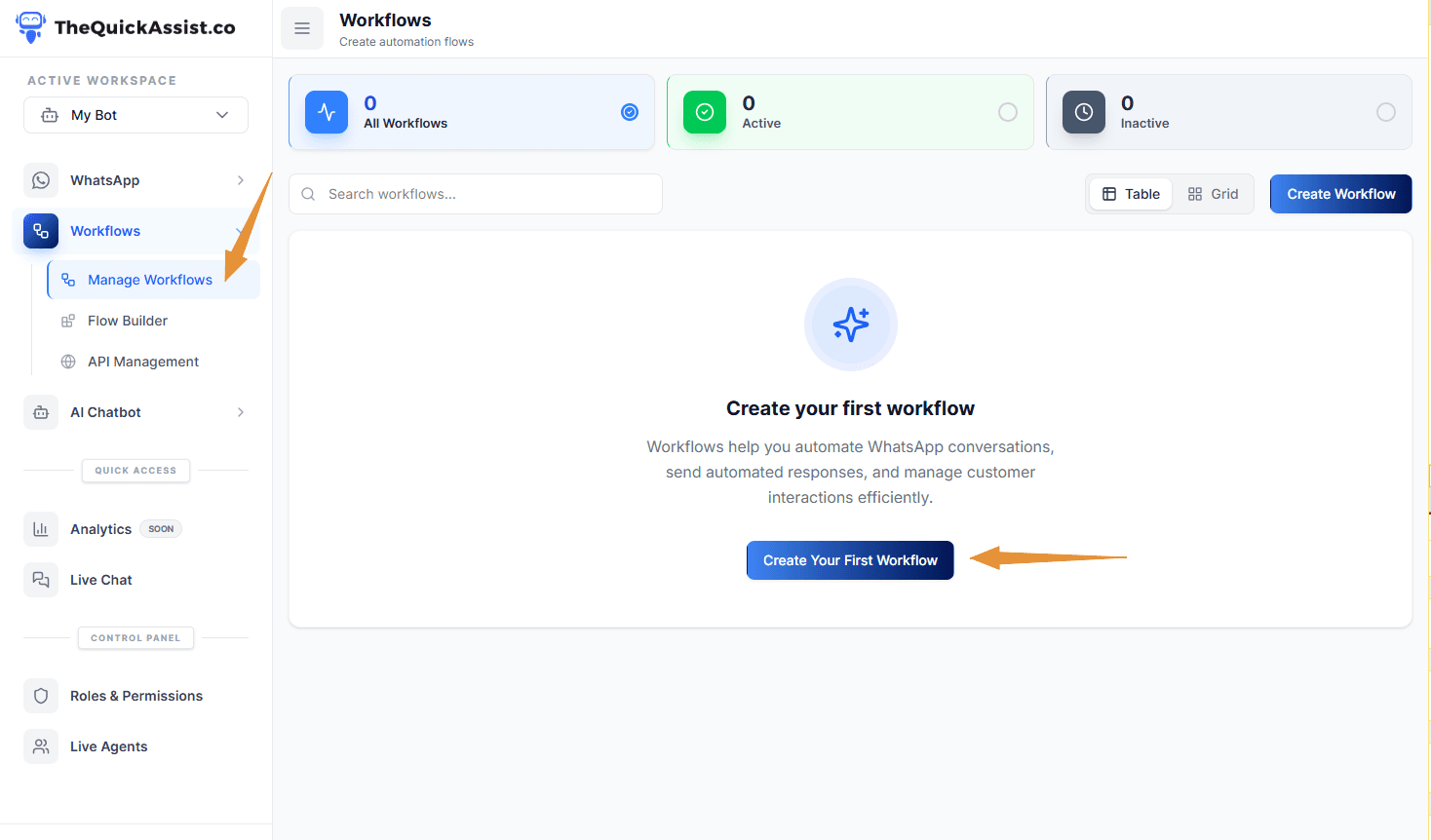Click the API Management globe icon
Image resolution: width=1431 pixels, height=840 pixels.
click(67, 361)
